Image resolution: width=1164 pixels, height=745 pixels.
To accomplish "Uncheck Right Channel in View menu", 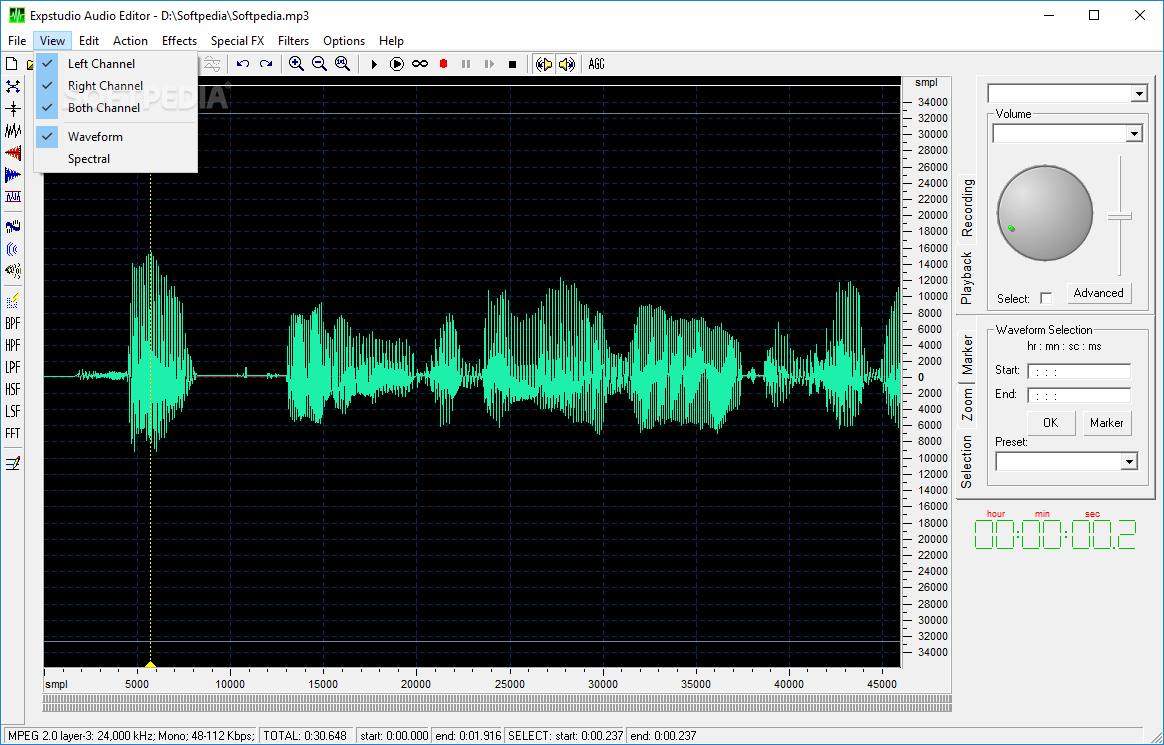I will coord(116,85).
